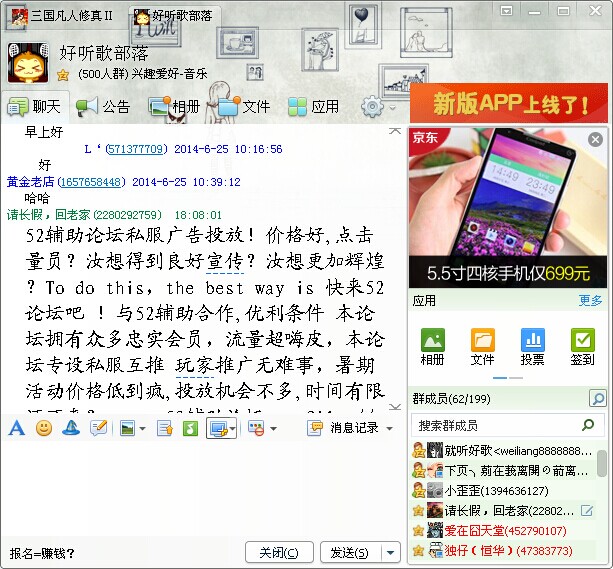This screenshot has height=569, width=613.
Task: Open the 相册 app in sidebar
Action: [432, 347]
